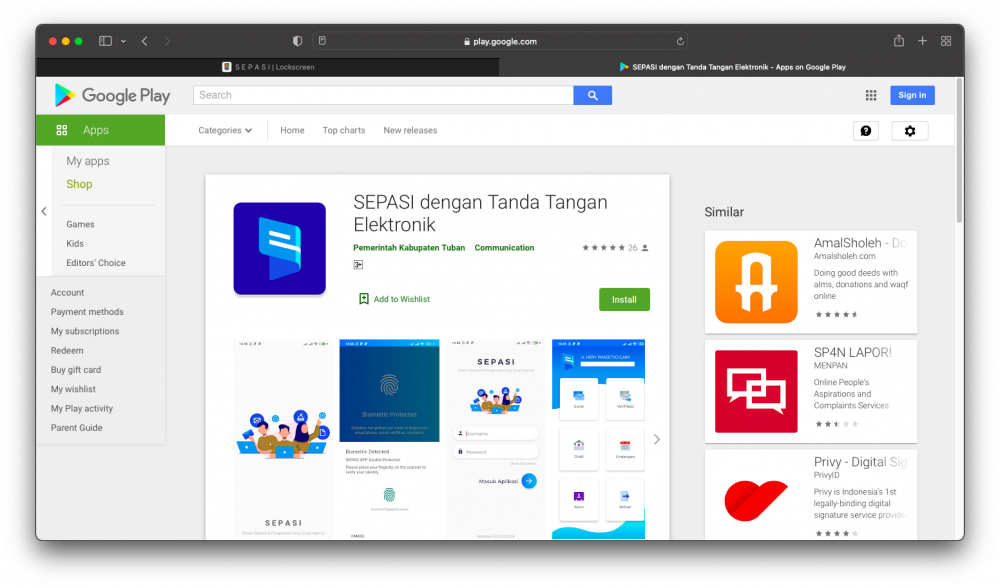Select My apps in the sidebar
The width and height of the screenshot is (1000, 588).
88,161
